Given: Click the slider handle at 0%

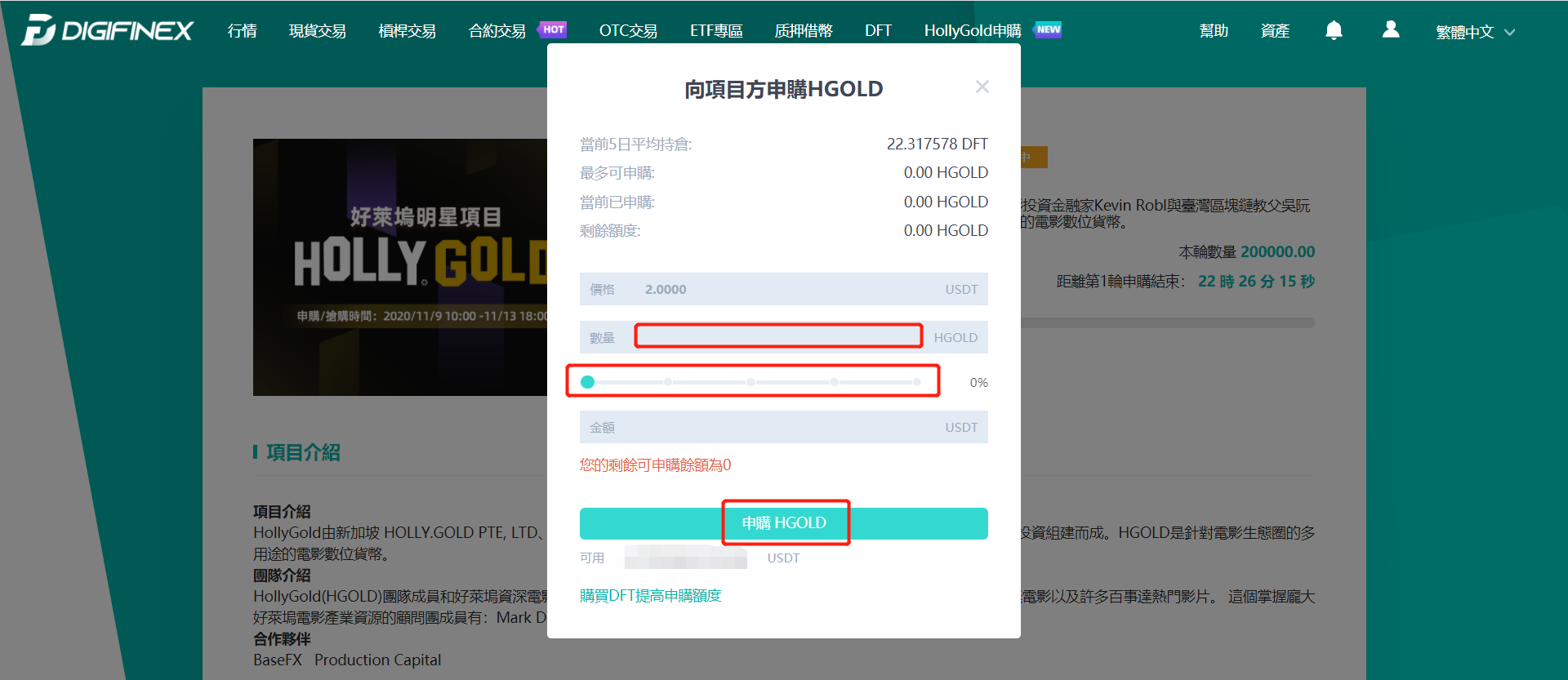Looking at the screenshot, I should 587,382.
